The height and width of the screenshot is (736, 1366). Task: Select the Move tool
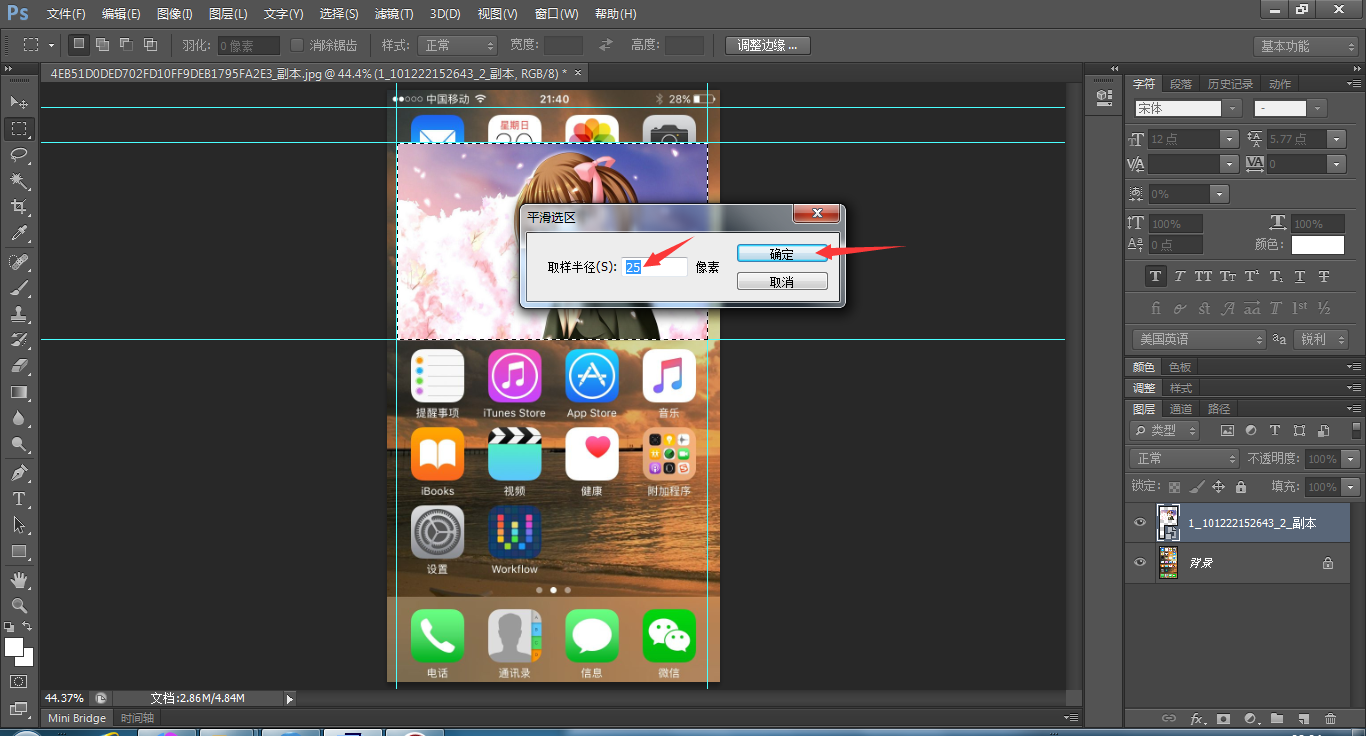[18, 102]
